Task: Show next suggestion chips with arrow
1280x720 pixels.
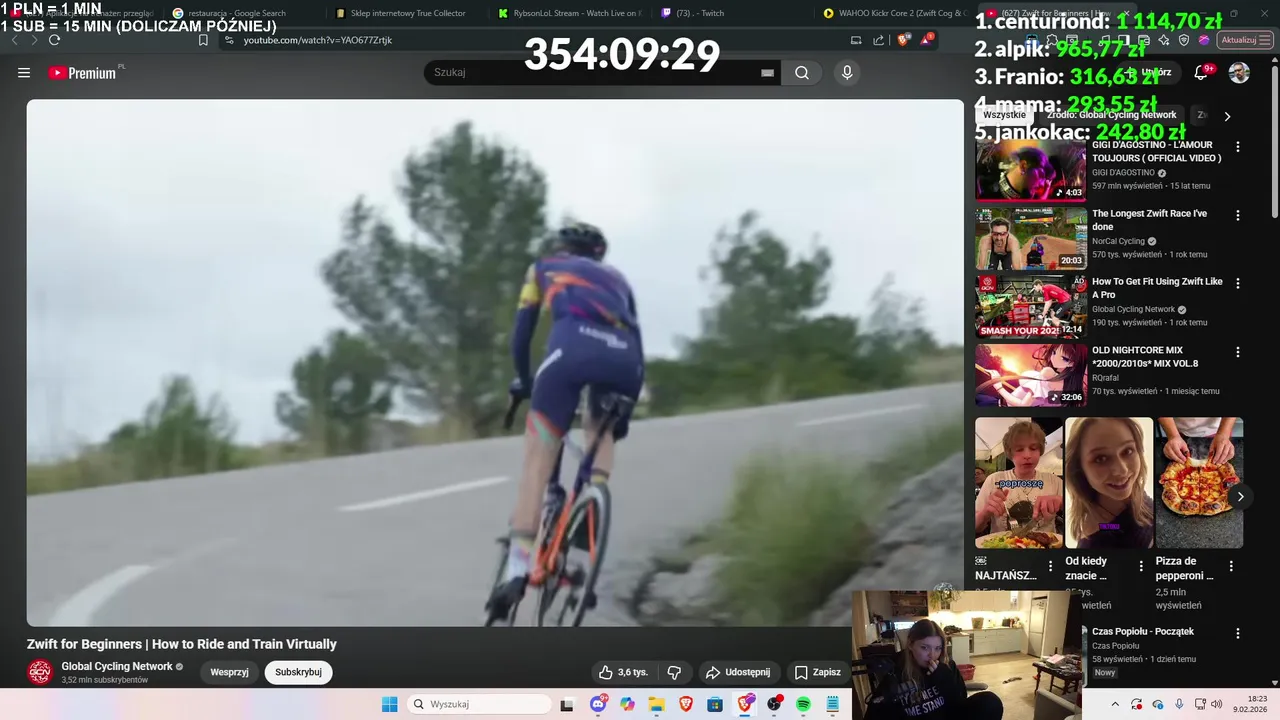Action: (x=1227, y=116)
